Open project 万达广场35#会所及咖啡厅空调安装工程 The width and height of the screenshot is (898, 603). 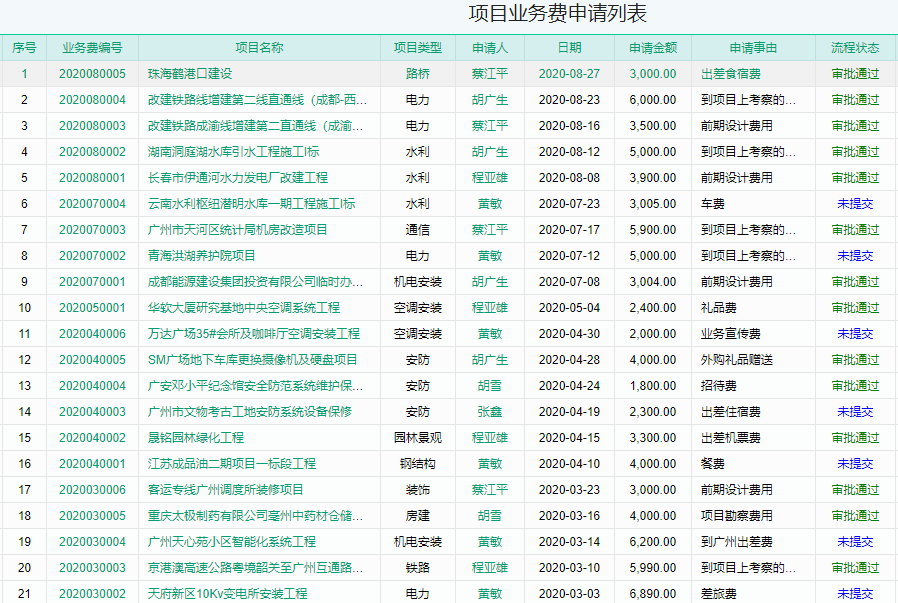pos(254,334)
